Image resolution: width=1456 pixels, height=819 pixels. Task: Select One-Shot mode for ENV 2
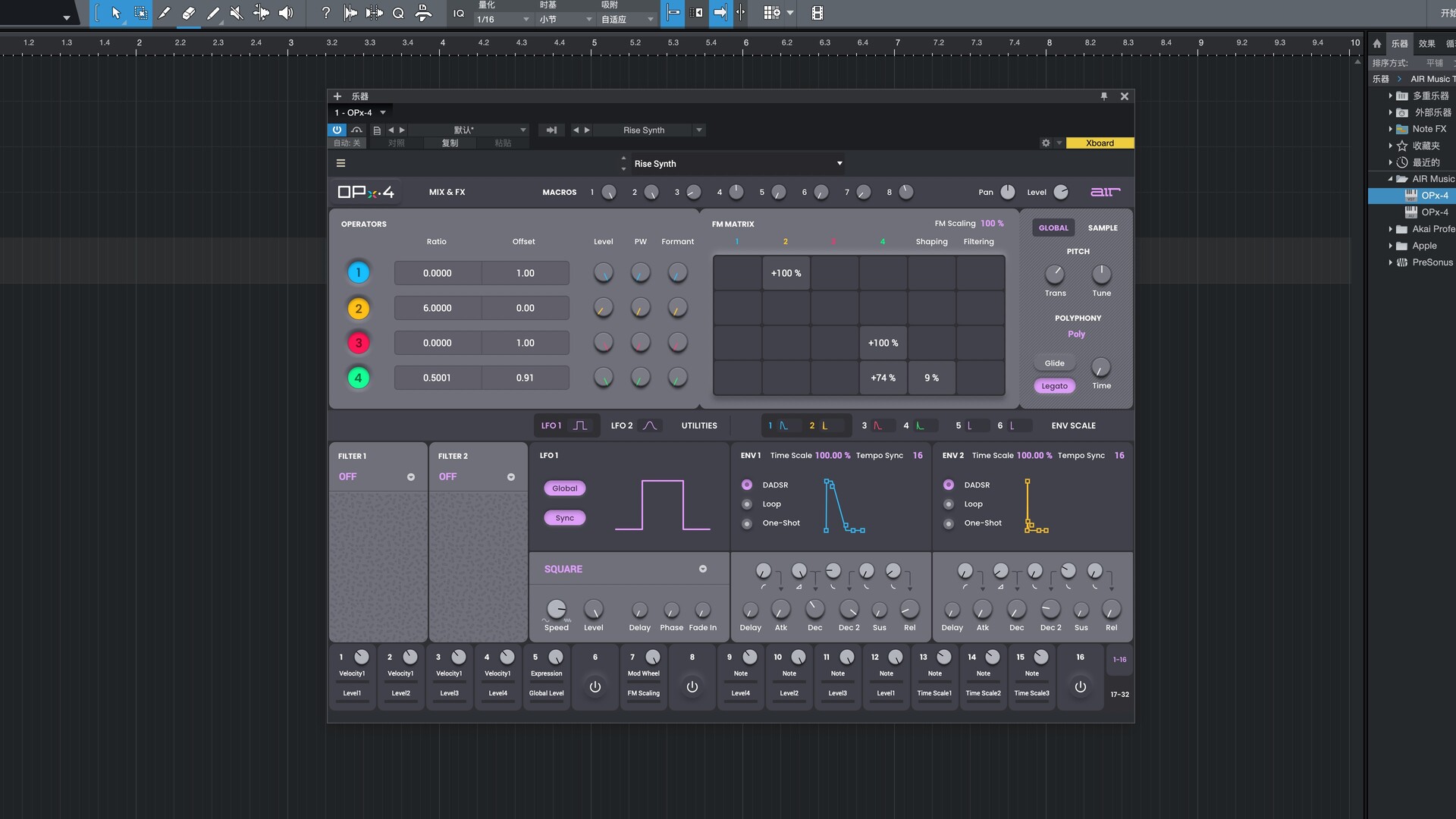(949, 523)
